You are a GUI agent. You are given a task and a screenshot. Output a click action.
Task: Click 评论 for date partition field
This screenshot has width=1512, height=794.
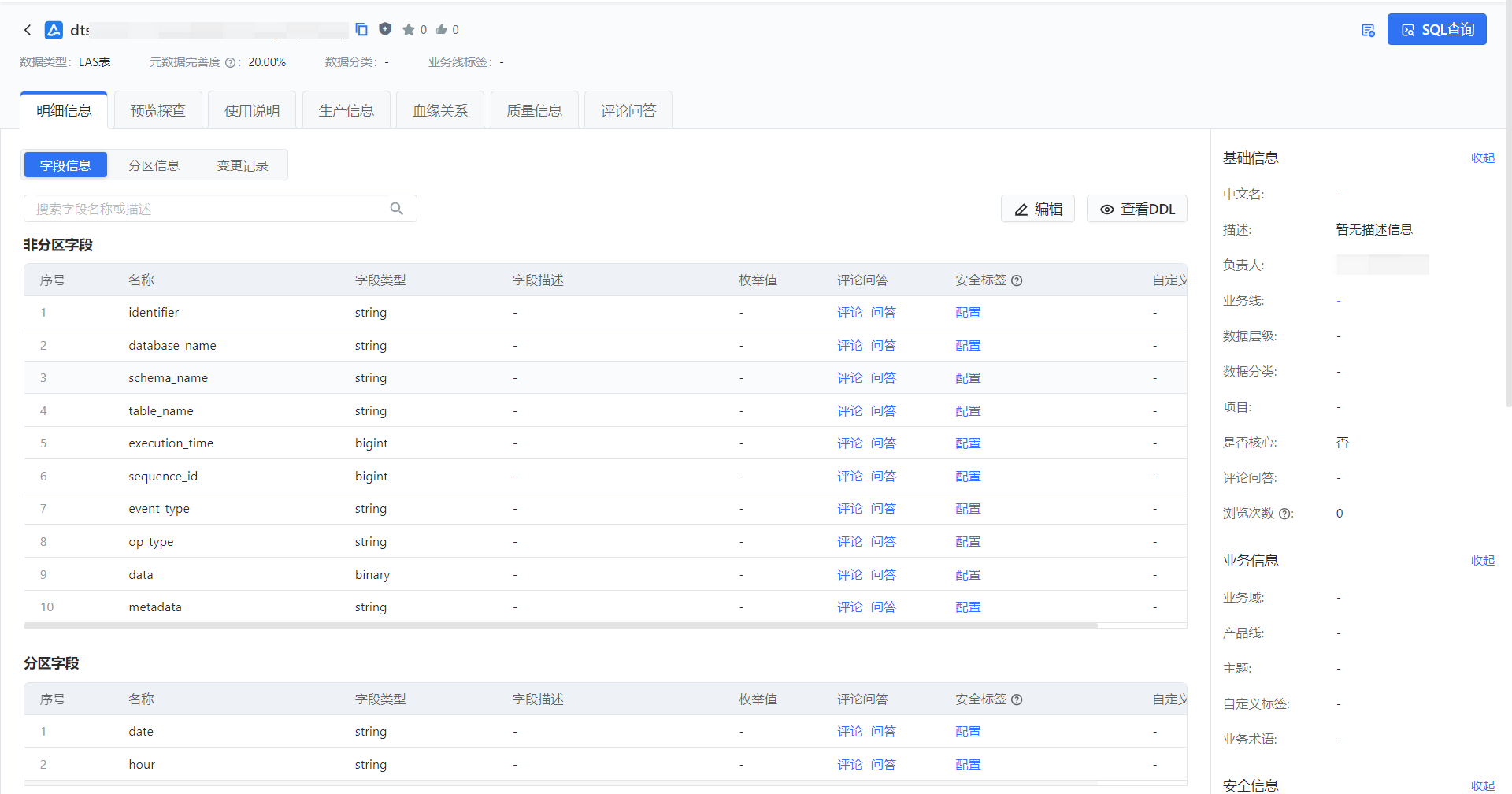tap(850, 732)
